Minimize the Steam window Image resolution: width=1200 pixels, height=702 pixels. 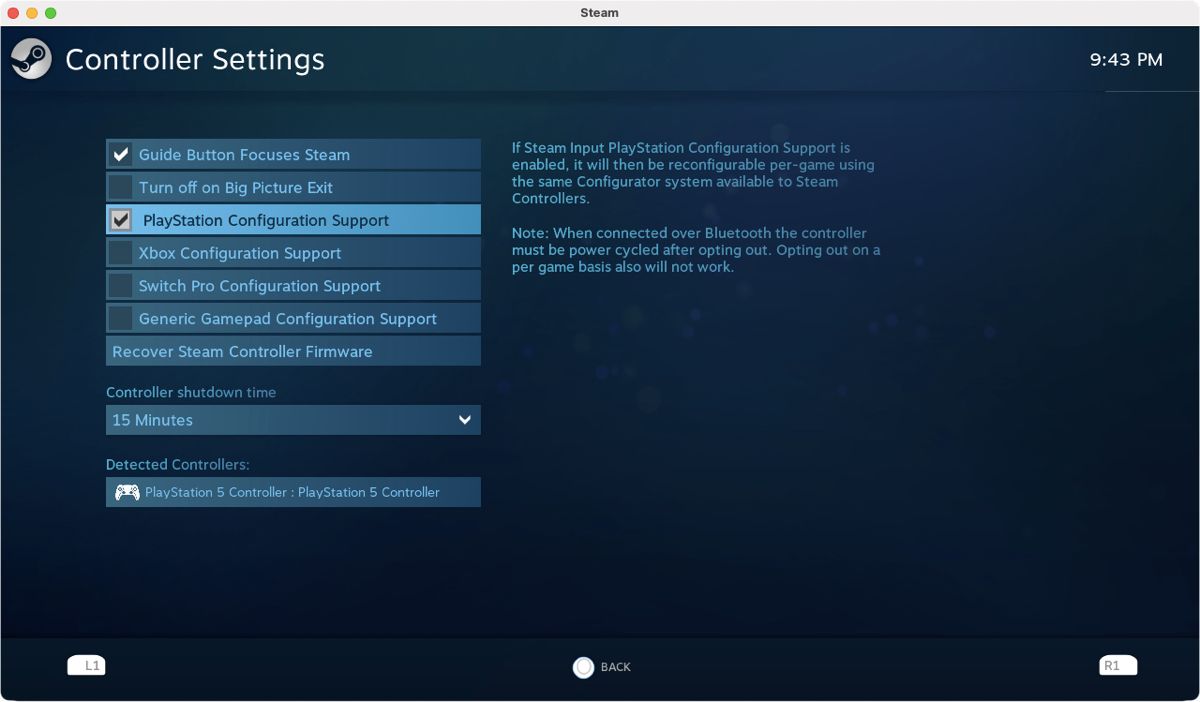(x=32, y=13)
